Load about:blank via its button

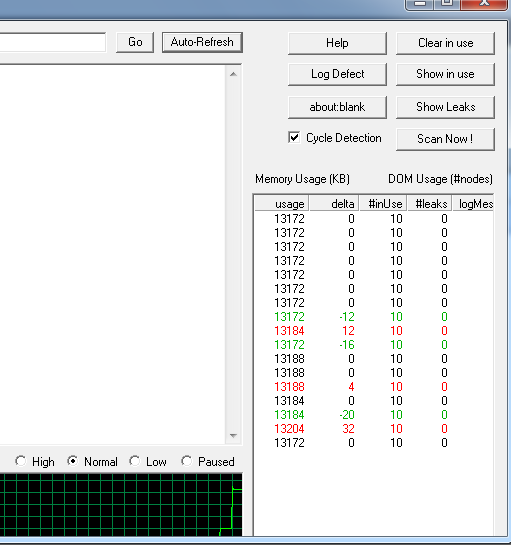[337, 107]
